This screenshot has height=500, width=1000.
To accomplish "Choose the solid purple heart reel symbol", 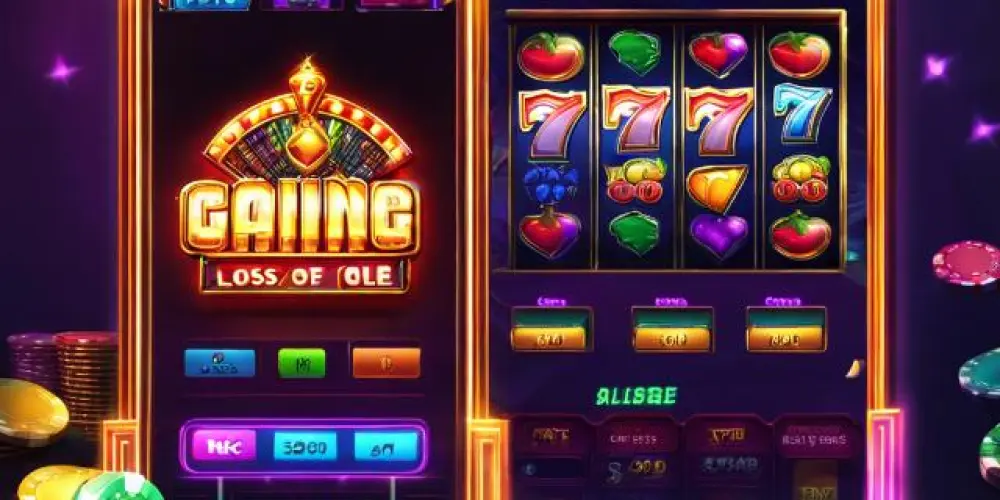I will 718,234.
